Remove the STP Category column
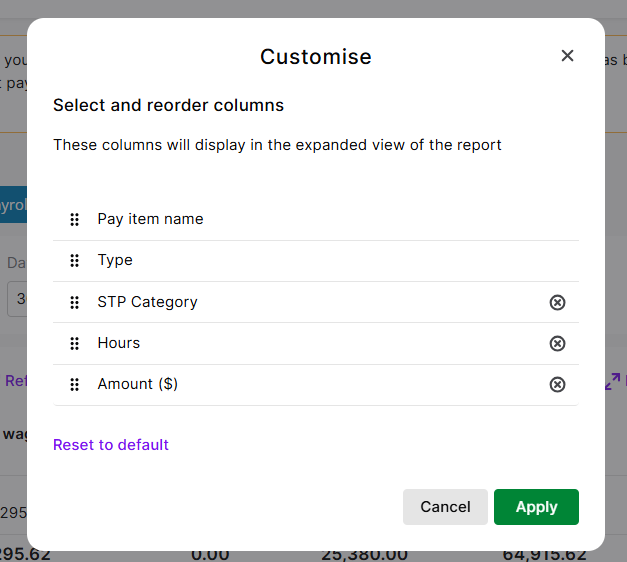Viewport: 627px width, 562px height. pyautogui.click(x=557, y=302)
